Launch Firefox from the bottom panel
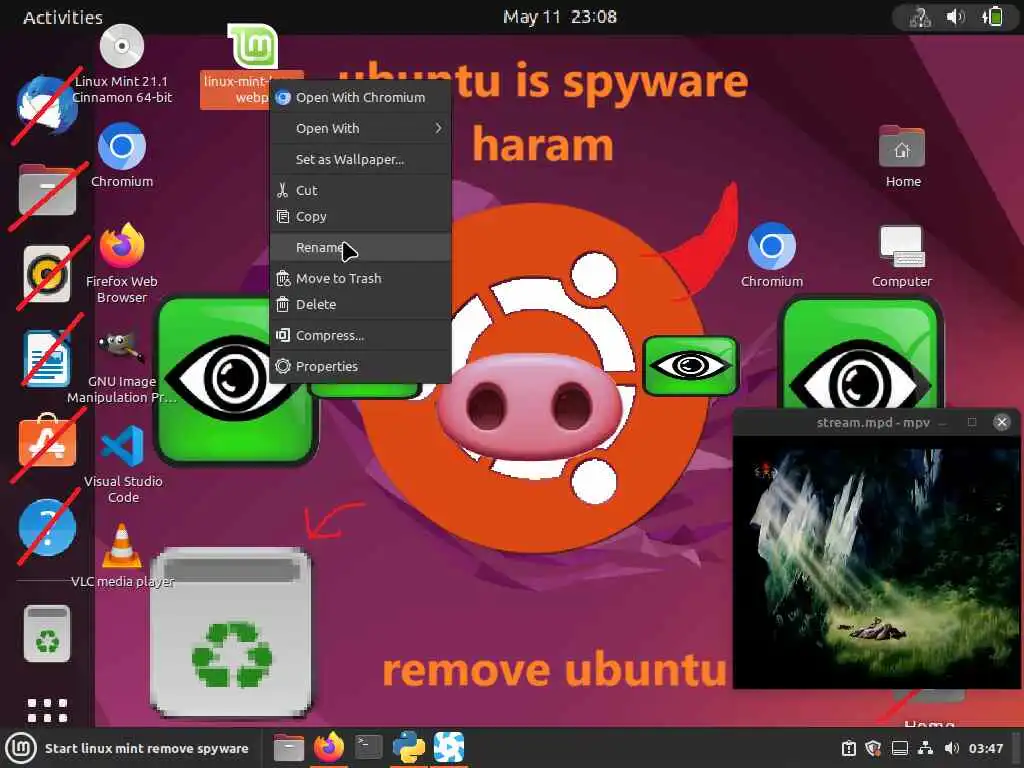Screen dimensions: 1024x768 [328, 747]
